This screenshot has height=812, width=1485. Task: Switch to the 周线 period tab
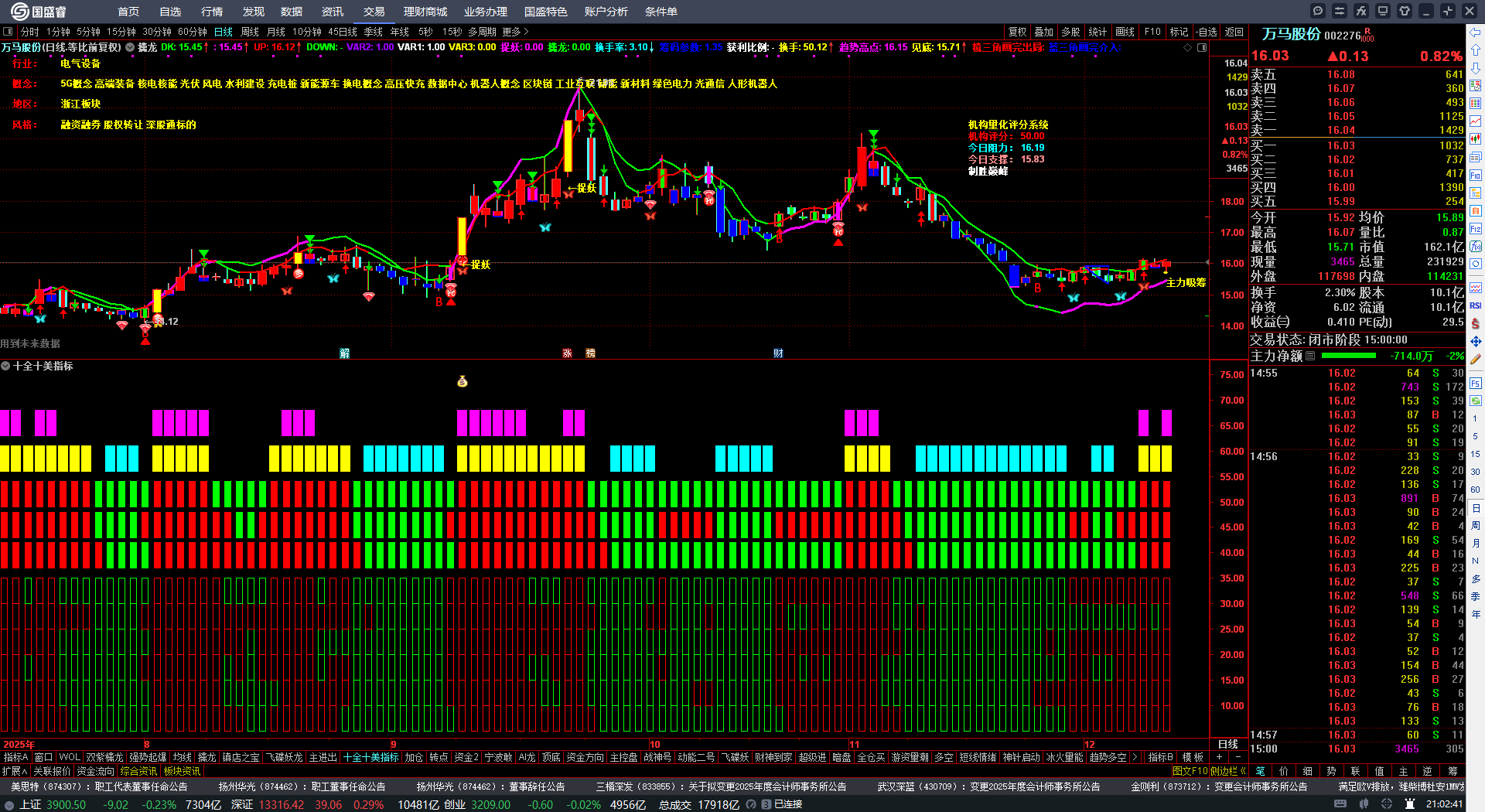click(250, 32)
